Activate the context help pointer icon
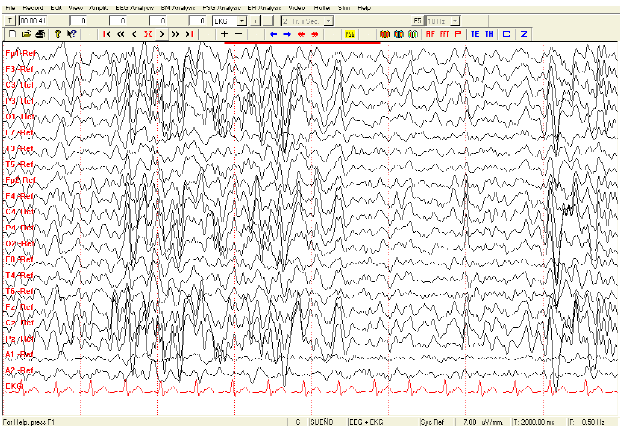Image resolution: width=623 pixels, height=430 pixels. pos(72,34)
